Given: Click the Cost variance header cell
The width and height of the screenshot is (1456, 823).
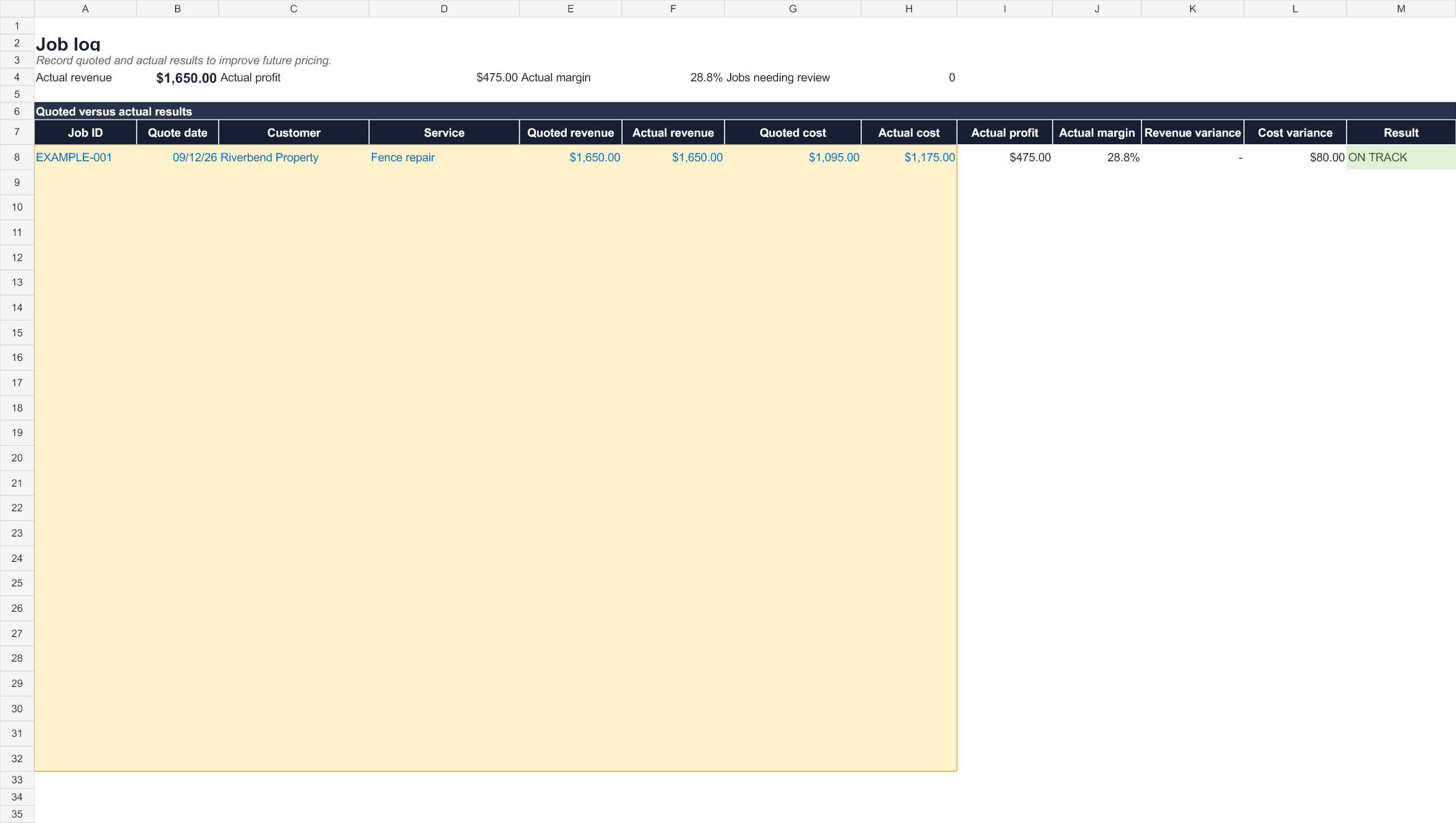Looking at the screenshot, I should pyautogui.click(x=1295, y=133).
